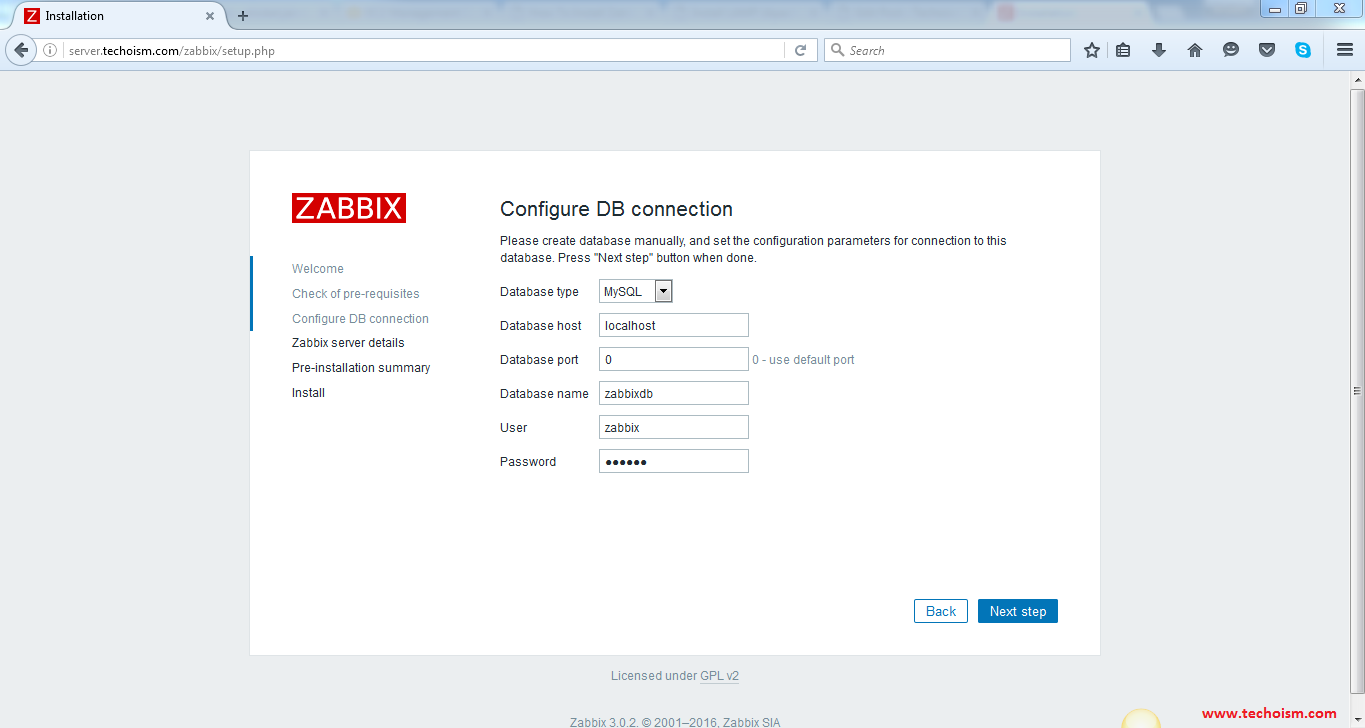This screenshot has height=728, width=1365.
Task: Open the GPL v2 license link
Action: pyautogui.click(x=719, y=676)
